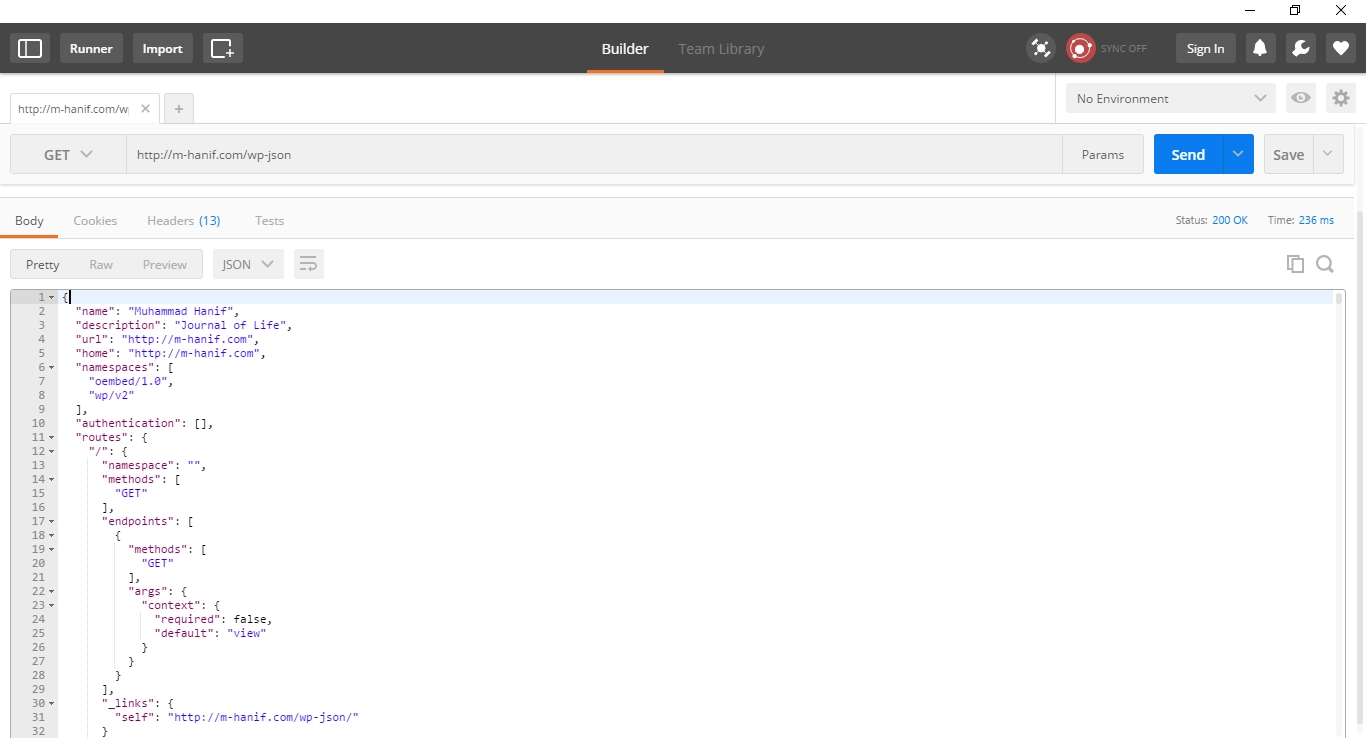Click the "Muhammad Hanif" name value
Image resolution: width=1366 pixels, height=738 pixels.
tap(181, 311)
